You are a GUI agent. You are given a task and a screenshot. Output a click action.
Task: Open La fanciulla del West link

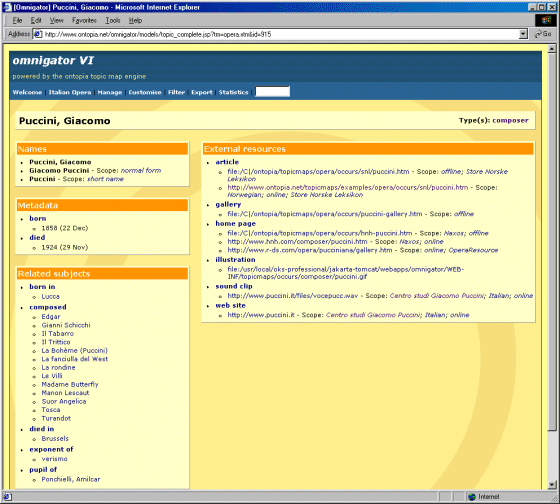(x=75, y=359)
